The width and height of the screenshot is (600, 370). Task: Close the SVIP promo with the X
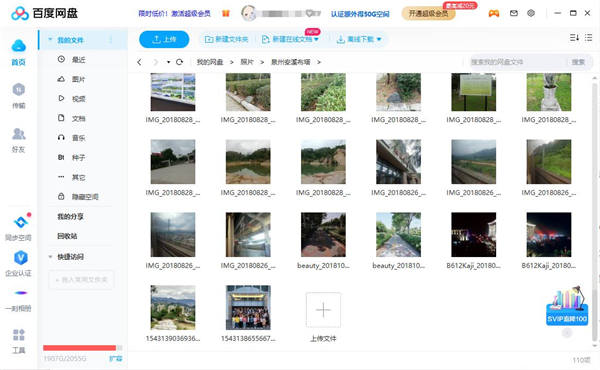pos(567,333)
